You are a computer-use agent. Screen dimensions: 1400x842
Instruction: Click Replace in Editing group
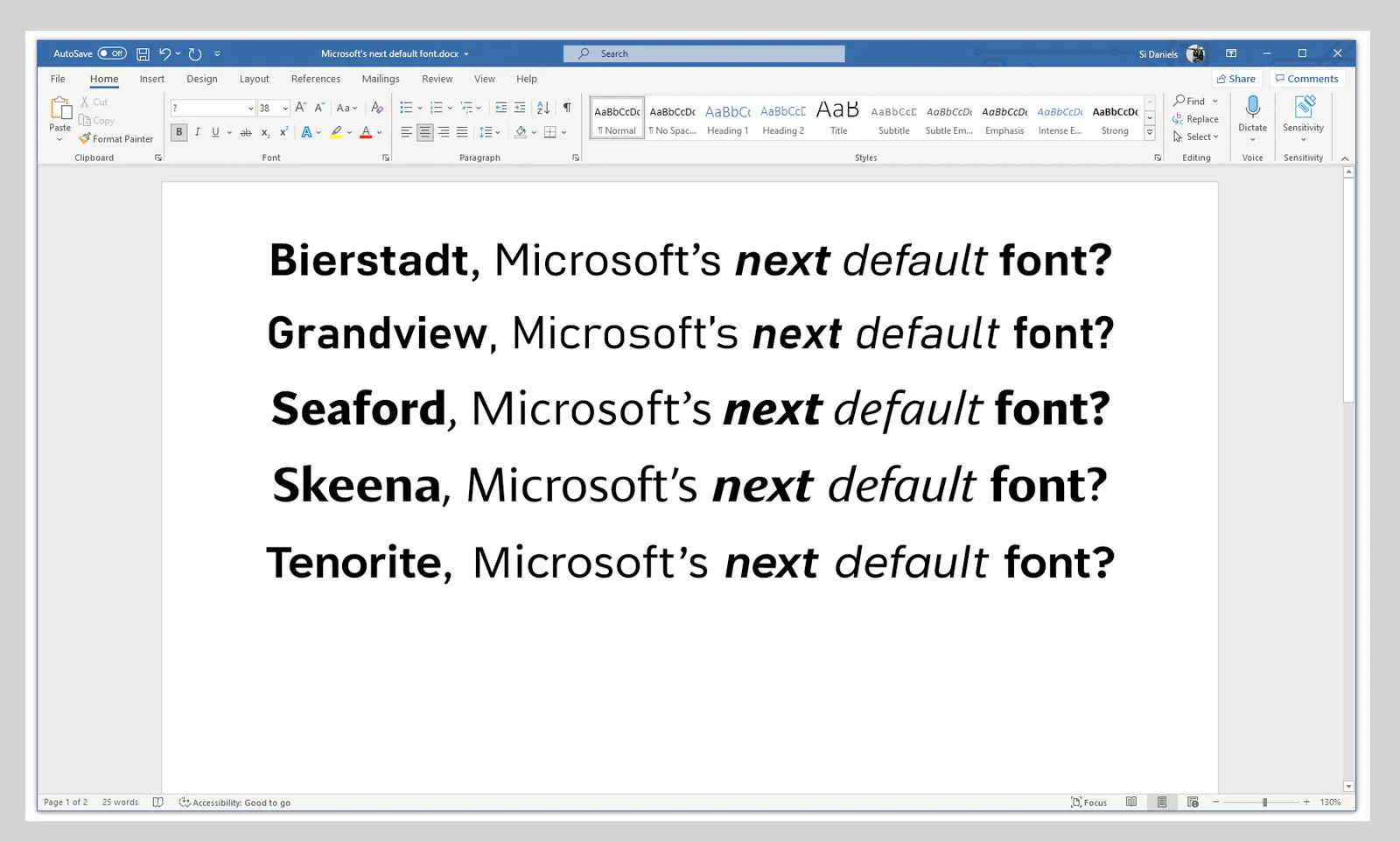pos(1196,119)
